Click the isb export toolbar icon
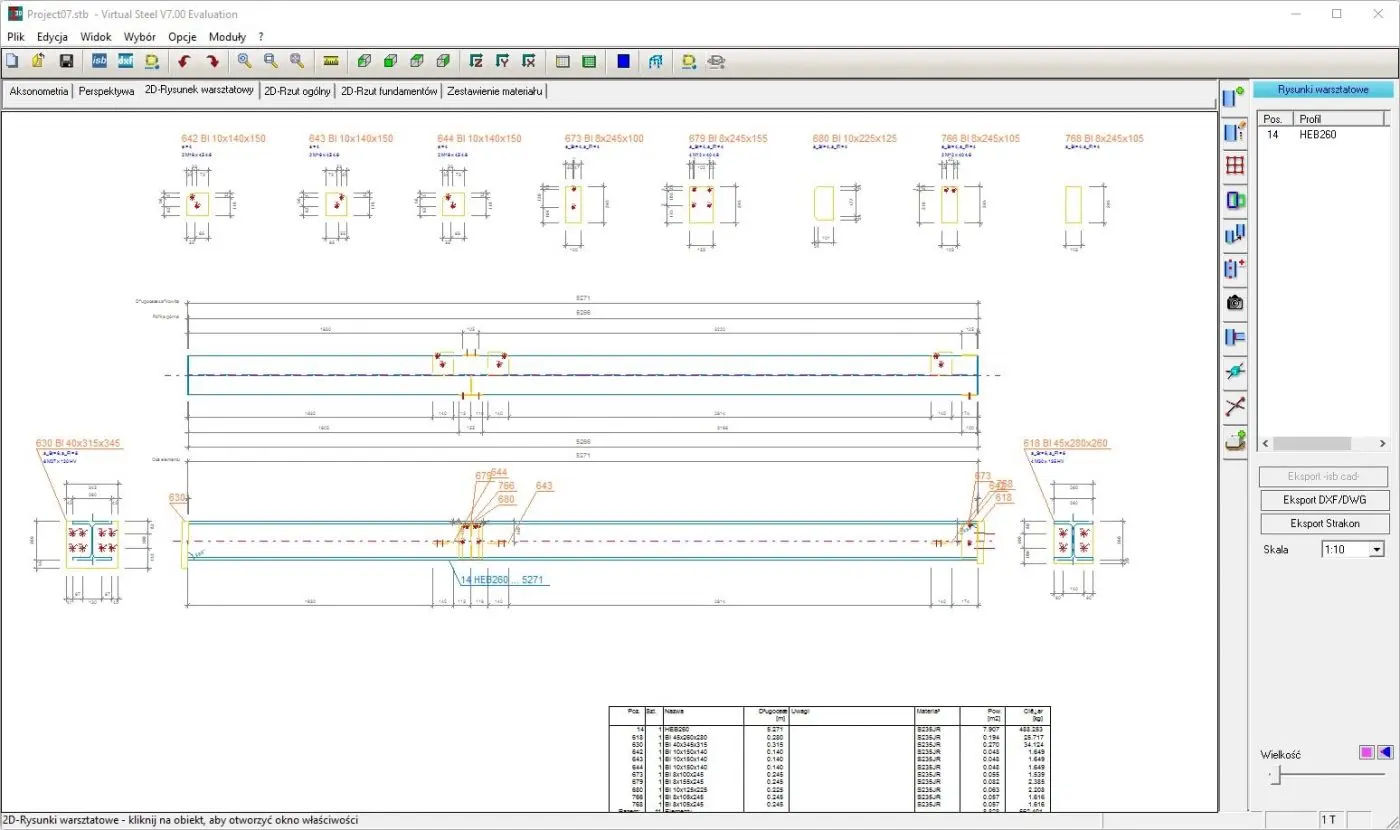The height and width of the screenshot is (830, 1400). click(99, 61)
